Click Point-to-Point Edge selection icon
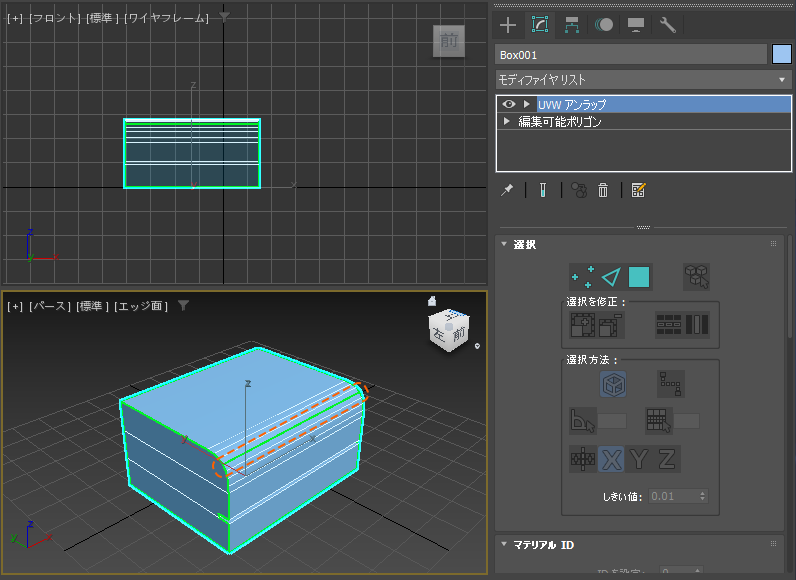Viewport: 796px width, 580px height. (671, 384)
